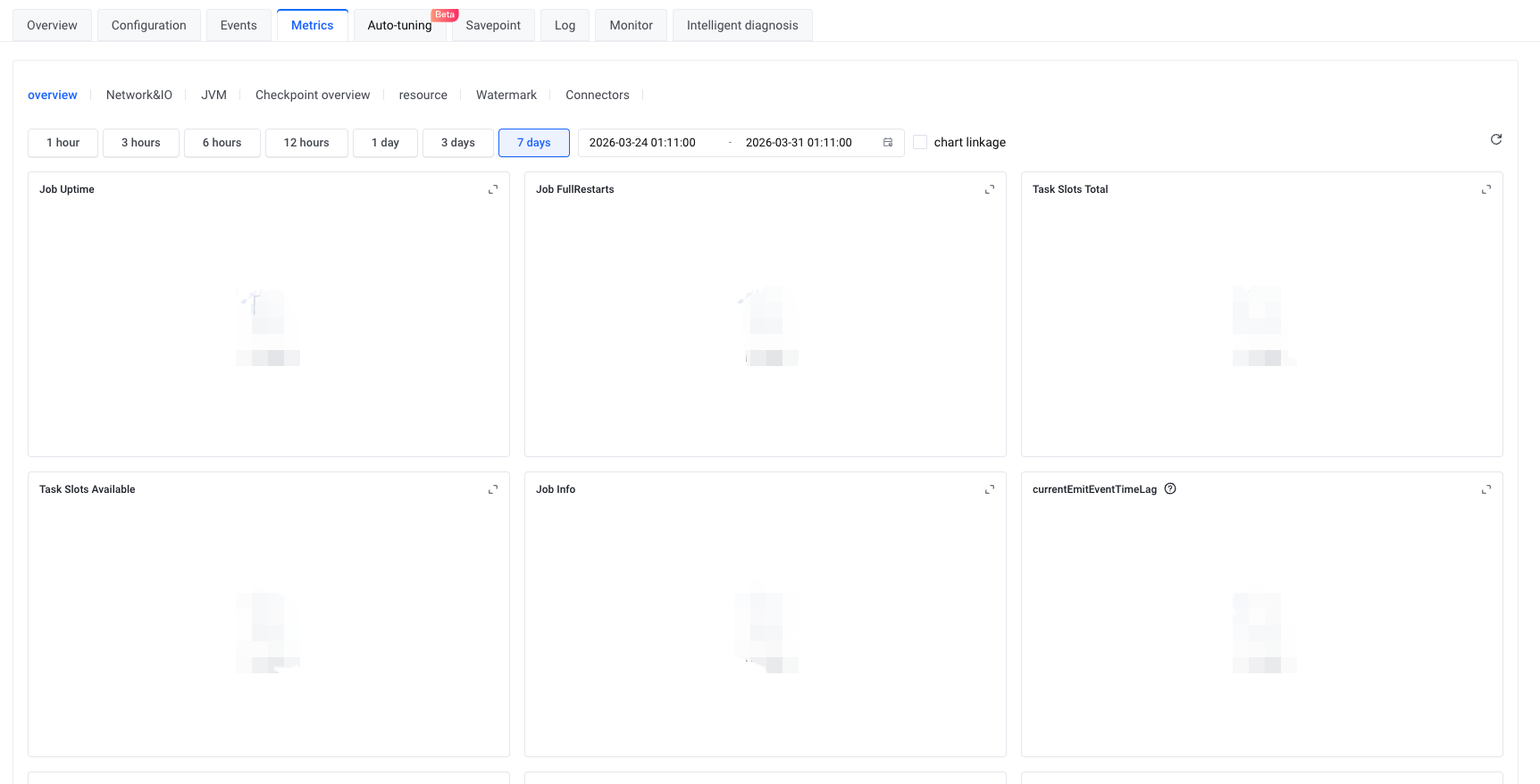The image size is (1540, 784).
Task: View Watermark metrics
Action: [506, 95]
